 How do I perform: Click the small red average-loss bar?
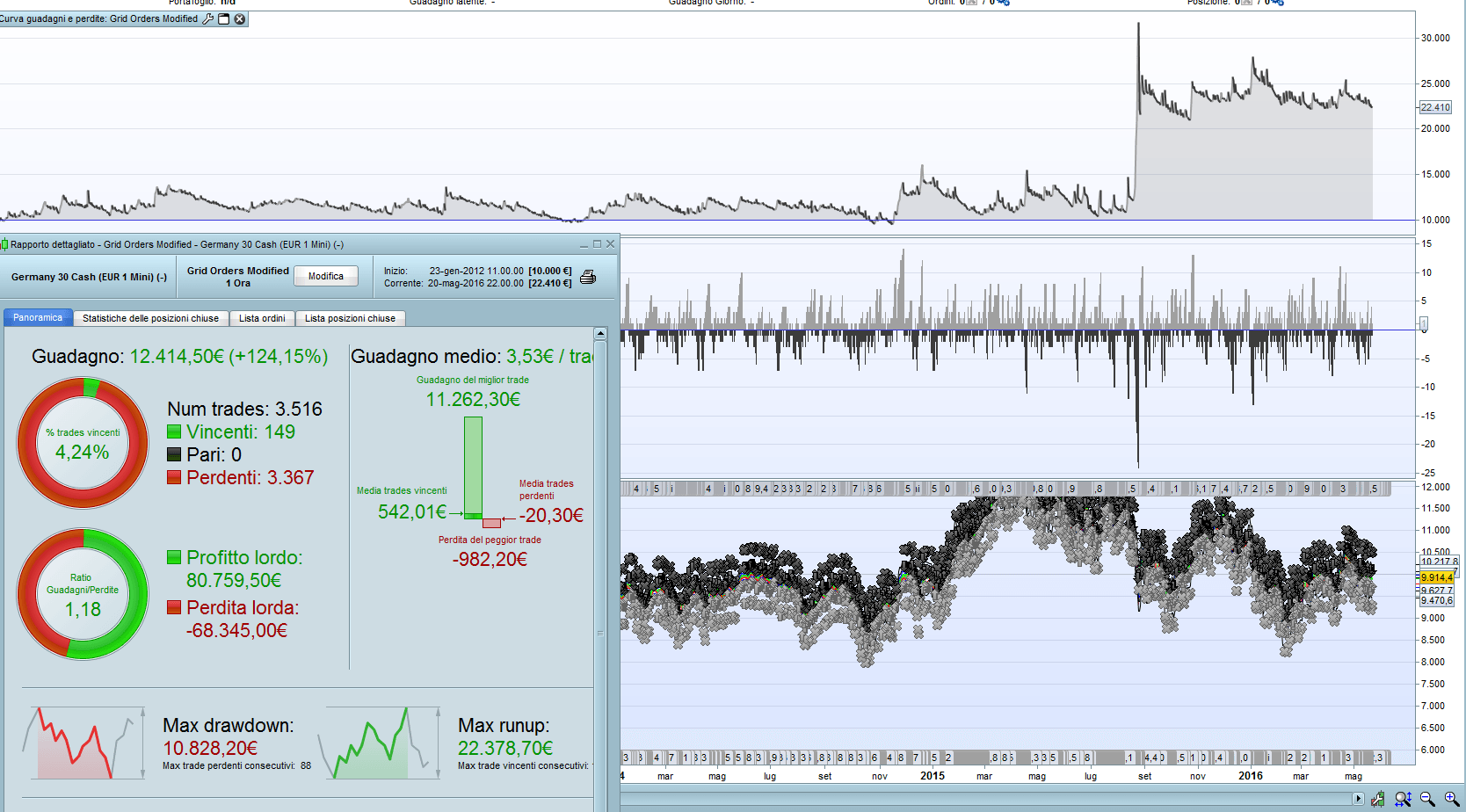point(491,523)
